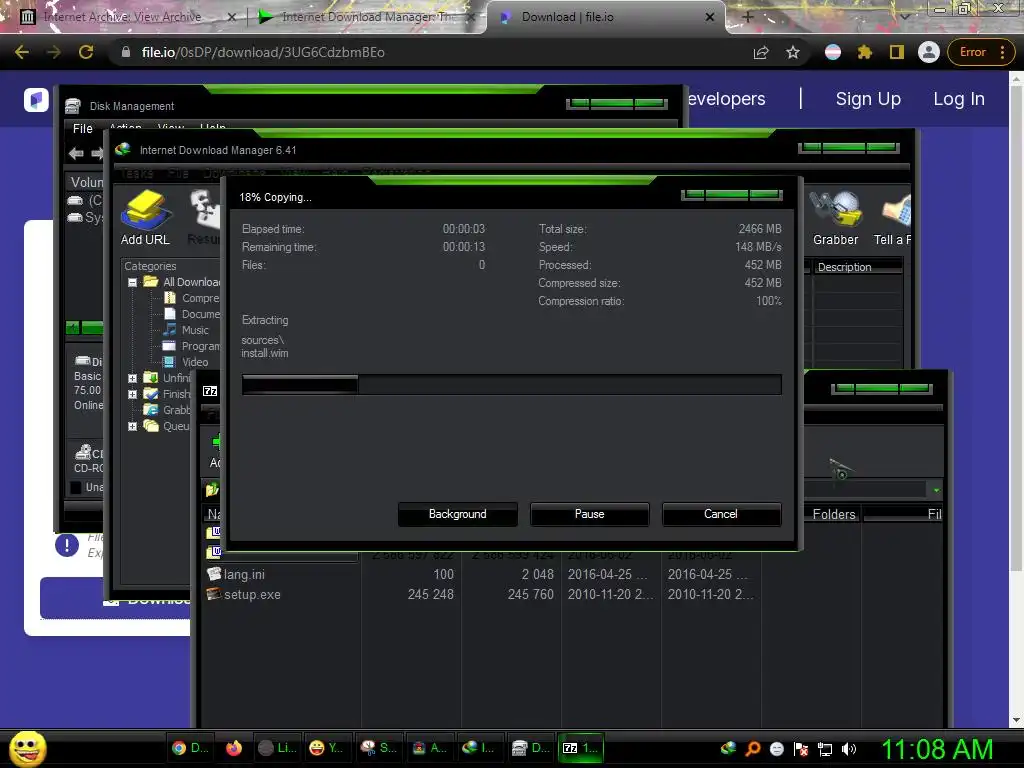Image resolution: width=1024 pixels, height=768 pixels.
Task: Cancel the extraction in the Copying dialog
Action: 720,514
